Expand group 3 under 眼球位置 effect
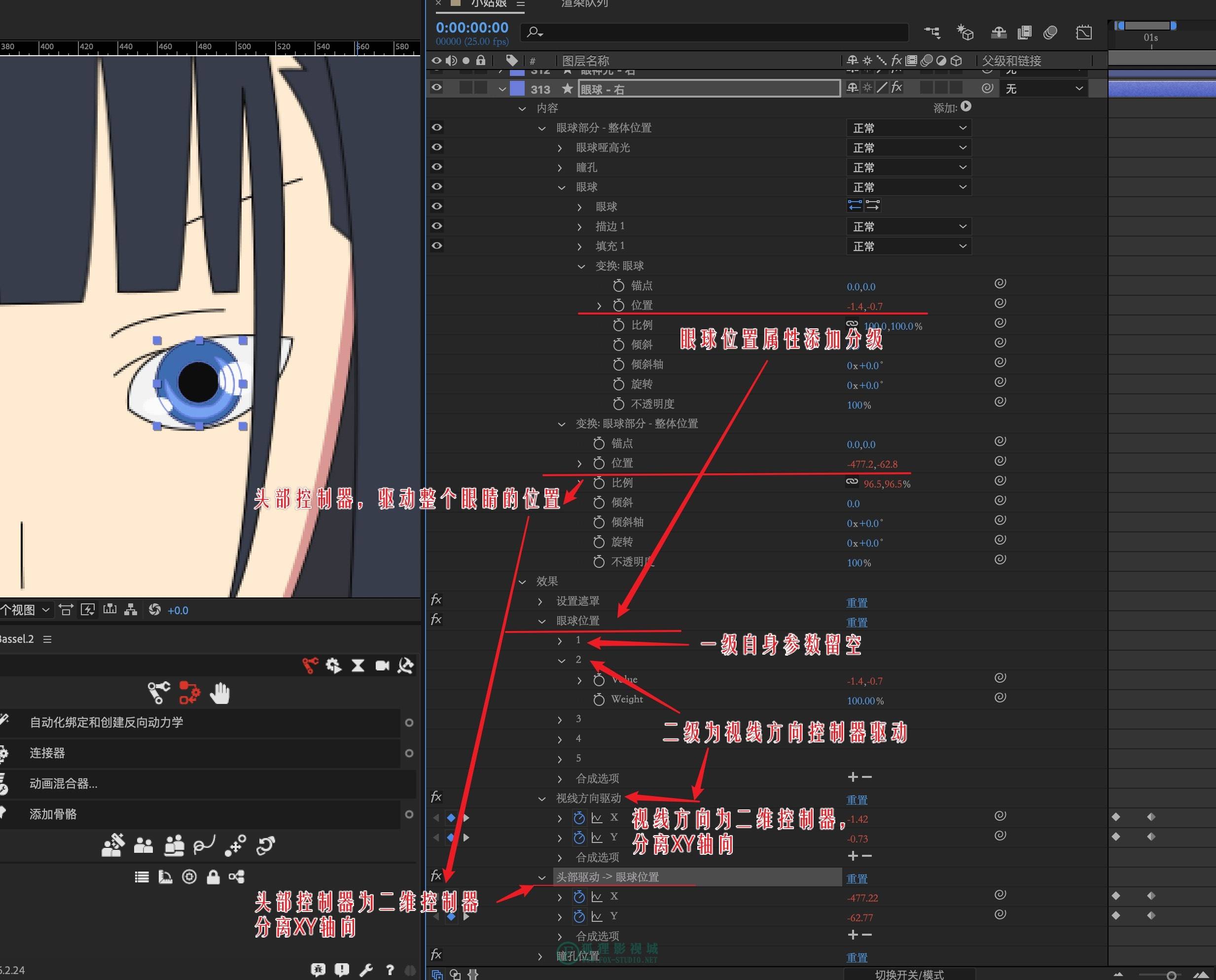1216x980 pixels. pyautogui.click(x=560, y=720)
